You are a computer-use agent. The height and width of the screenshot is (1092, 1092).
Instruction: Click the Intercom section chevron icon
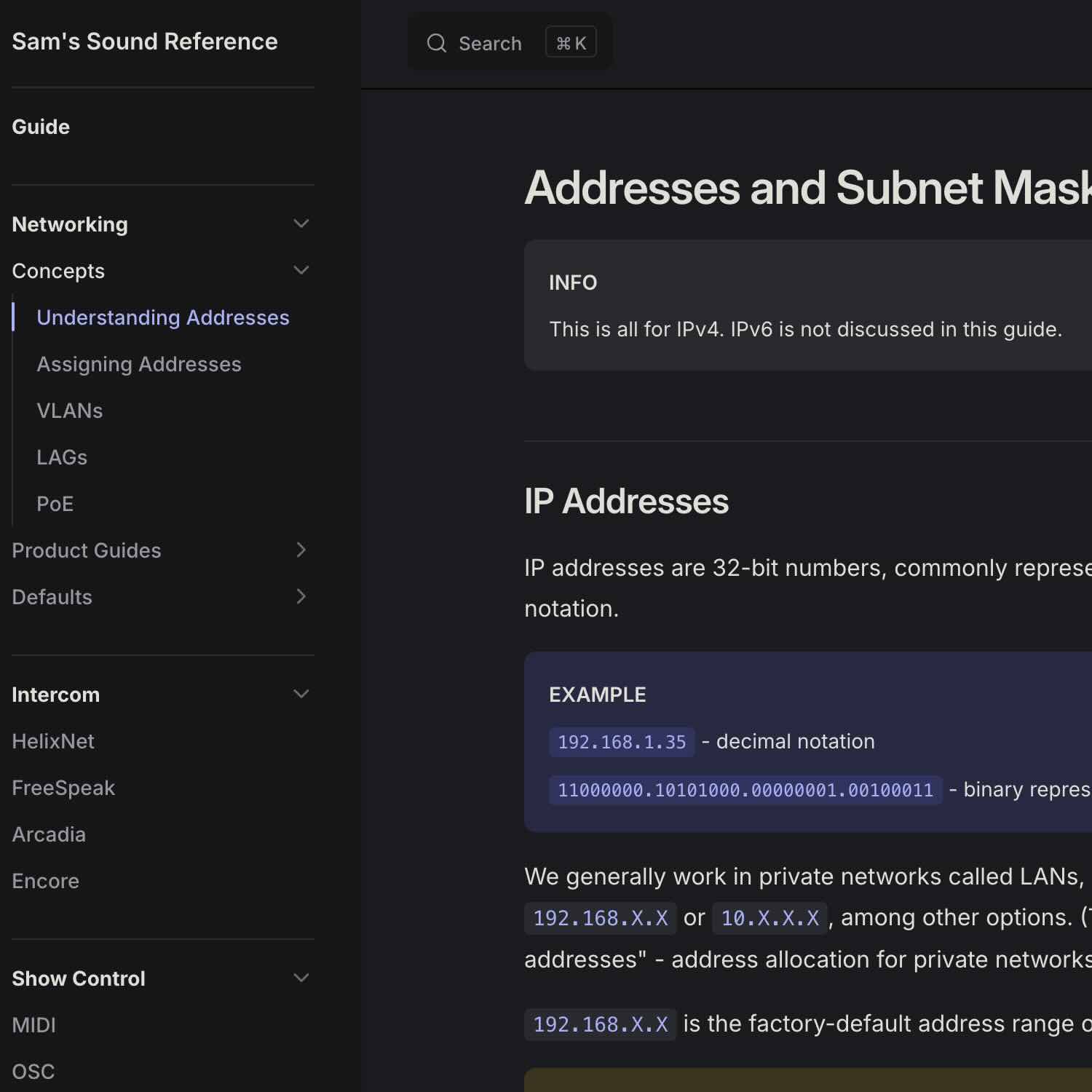pyautogui.click(x=301, y=694)
